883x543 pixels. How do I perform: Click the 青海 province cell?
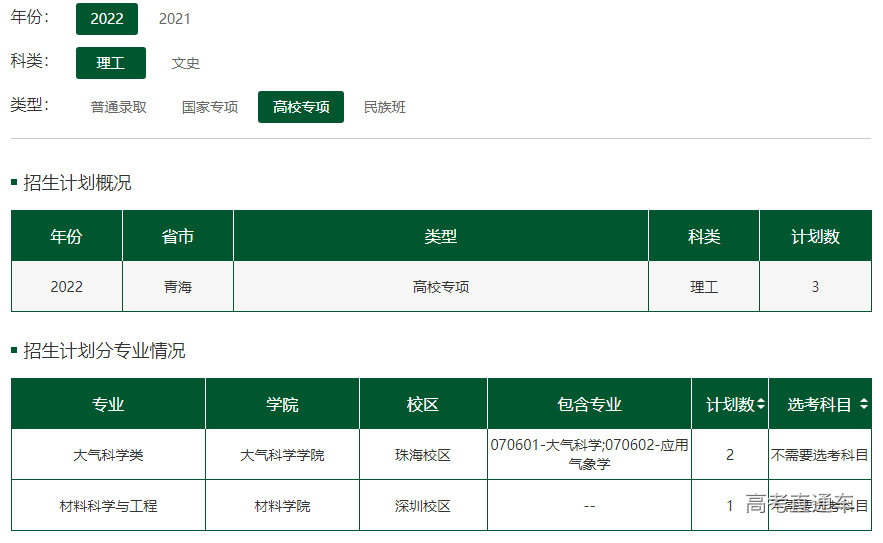pos(178,287)
